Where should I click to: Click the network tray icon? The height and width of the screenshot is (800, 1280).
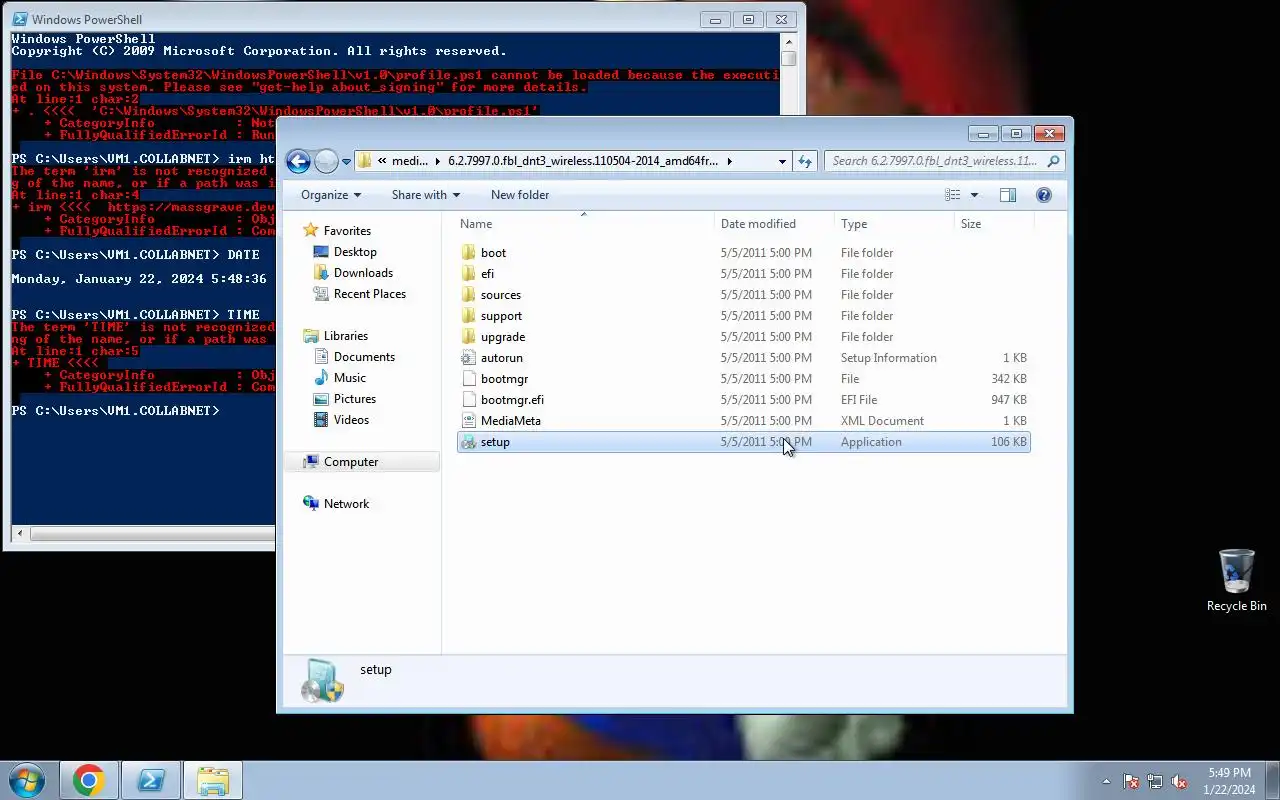point(1155,781)
